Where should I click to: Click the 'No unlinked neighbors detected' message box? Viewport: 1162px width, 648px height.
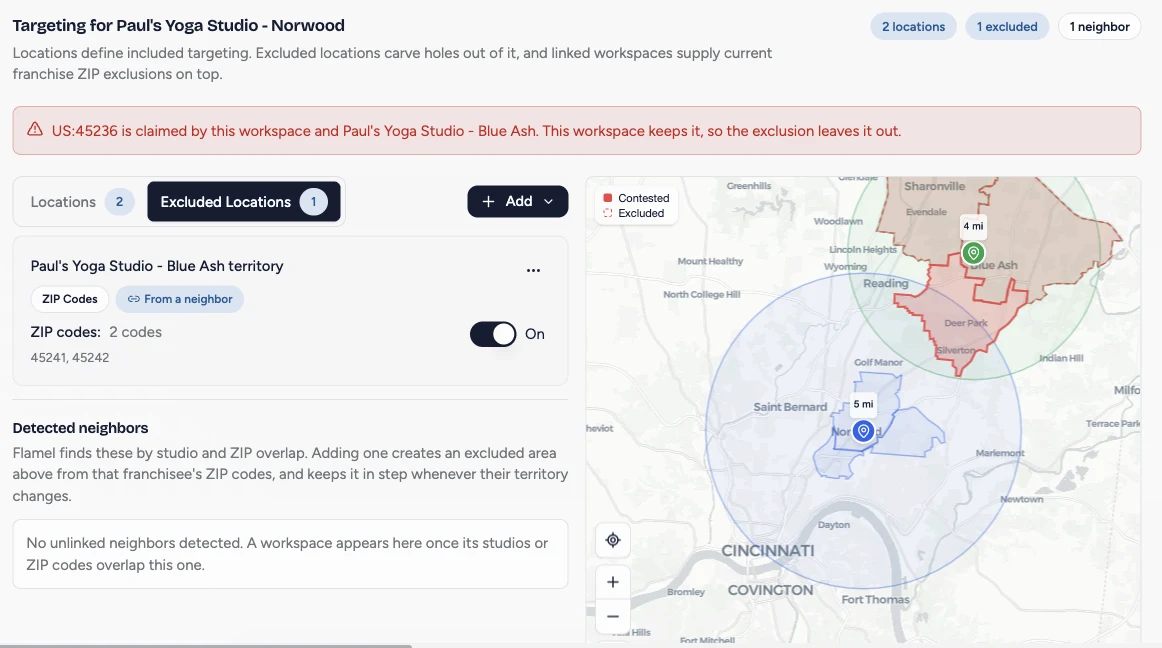pyautogui.click(x=290, y=554)
